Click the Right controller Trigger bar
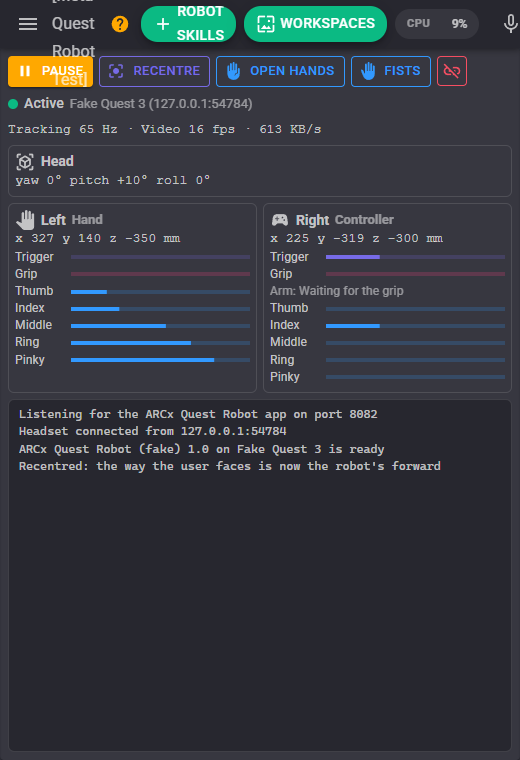520x760 pixels. 415,257
